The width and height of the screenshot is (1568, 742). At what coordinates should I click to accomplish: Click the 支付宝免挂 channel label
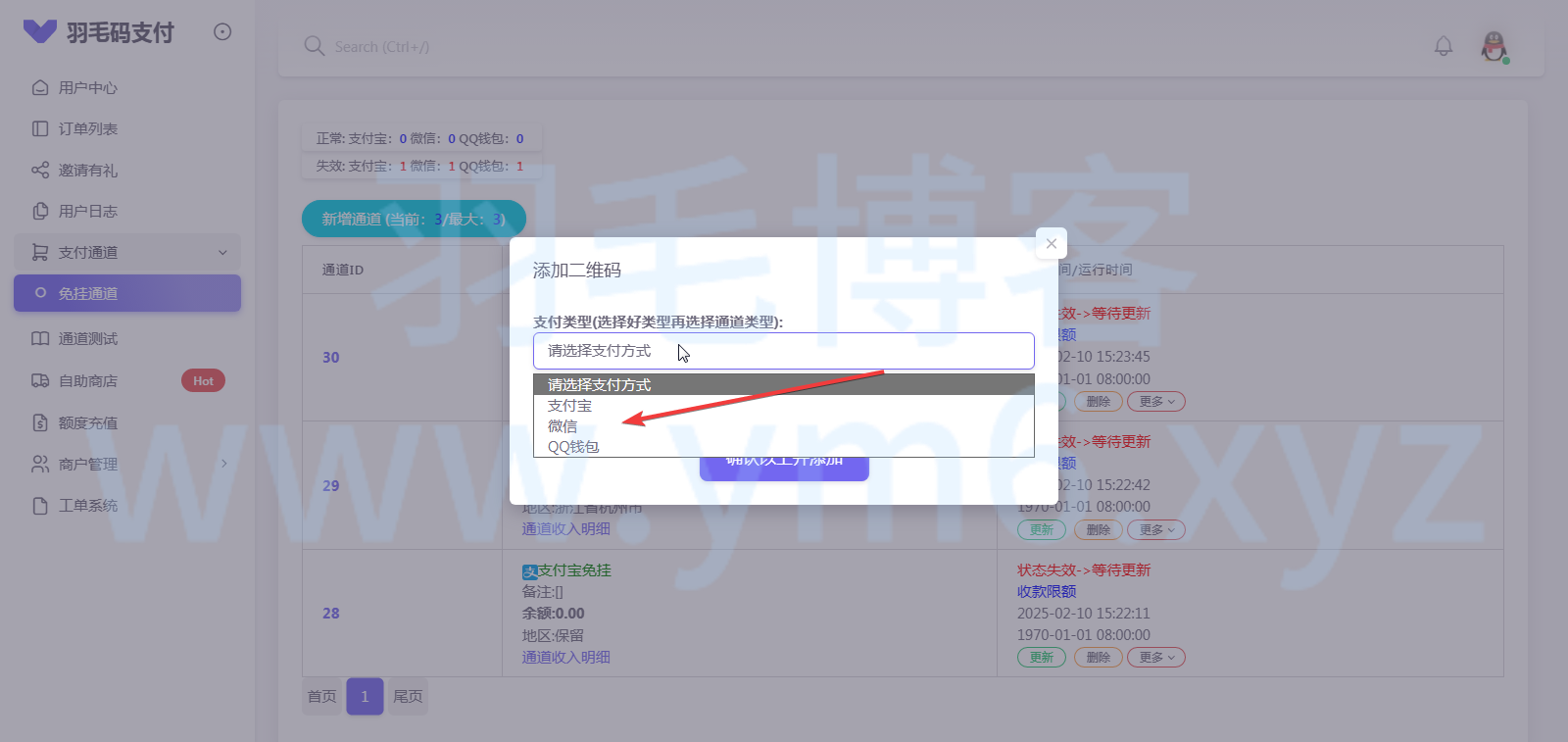point(574,569)
